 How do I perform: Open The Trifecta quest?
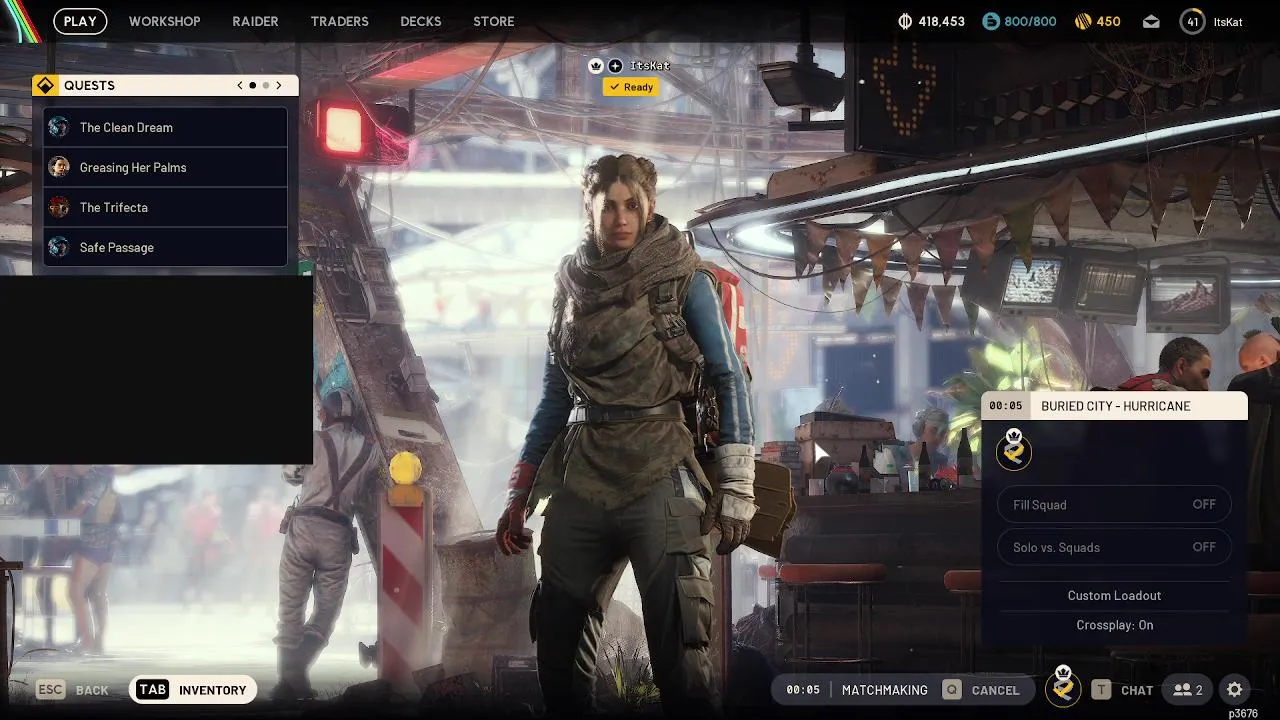pos(165,207)
